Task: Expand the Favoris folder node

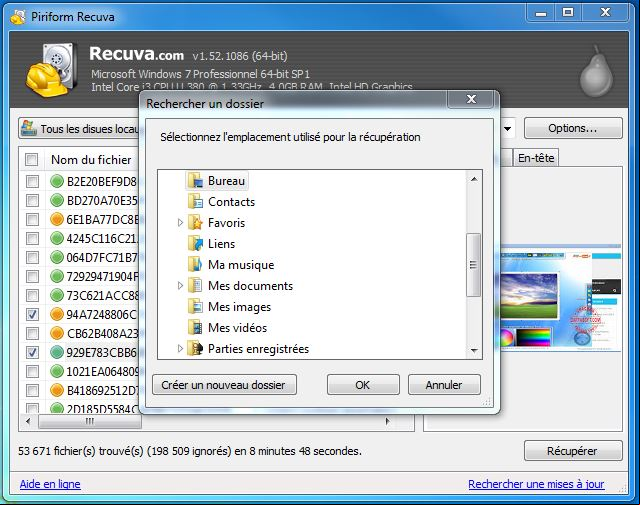Action: pos(180,222)
